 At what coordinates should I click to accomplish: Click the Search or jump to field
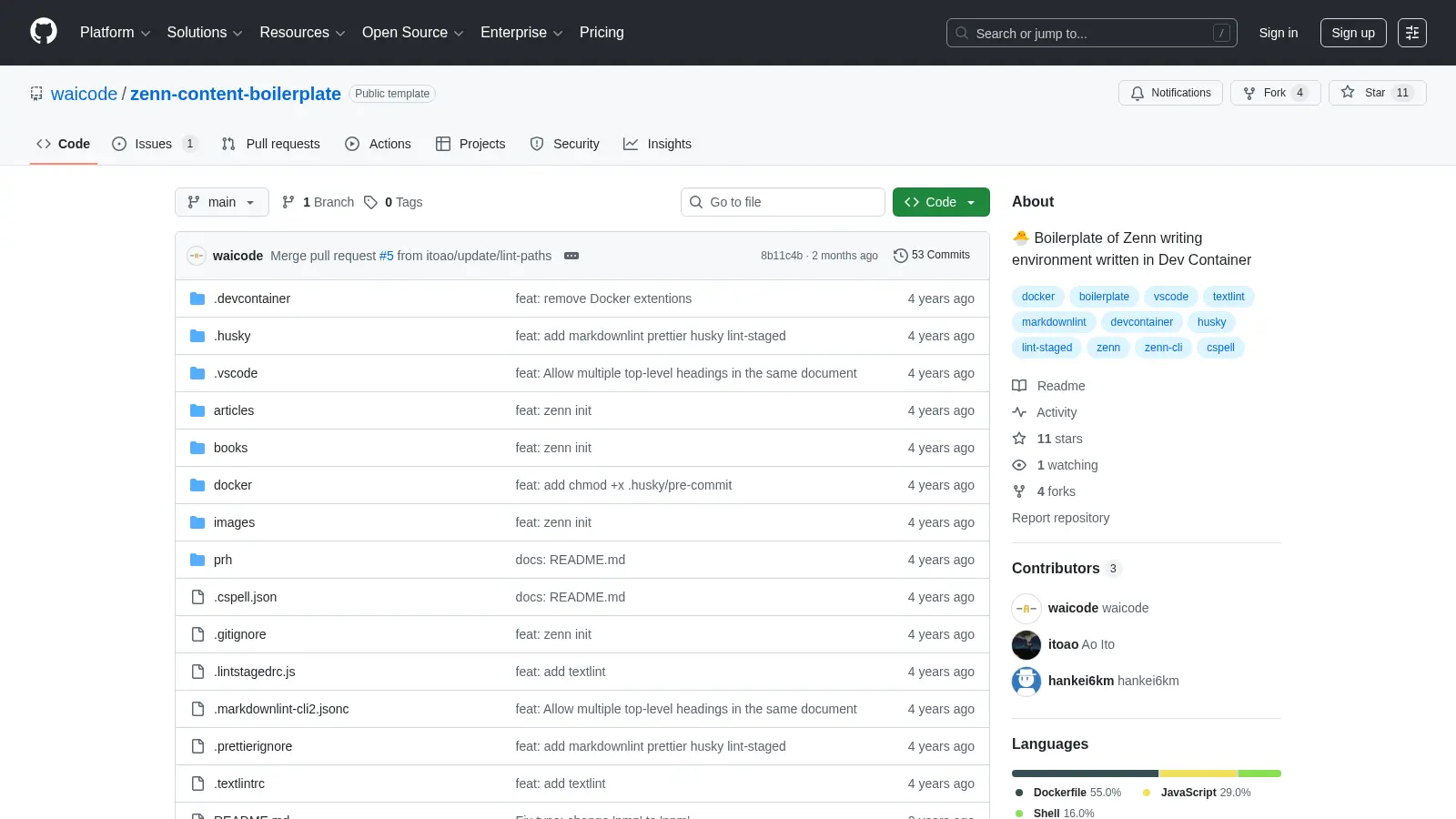[x=1092, y=33]
